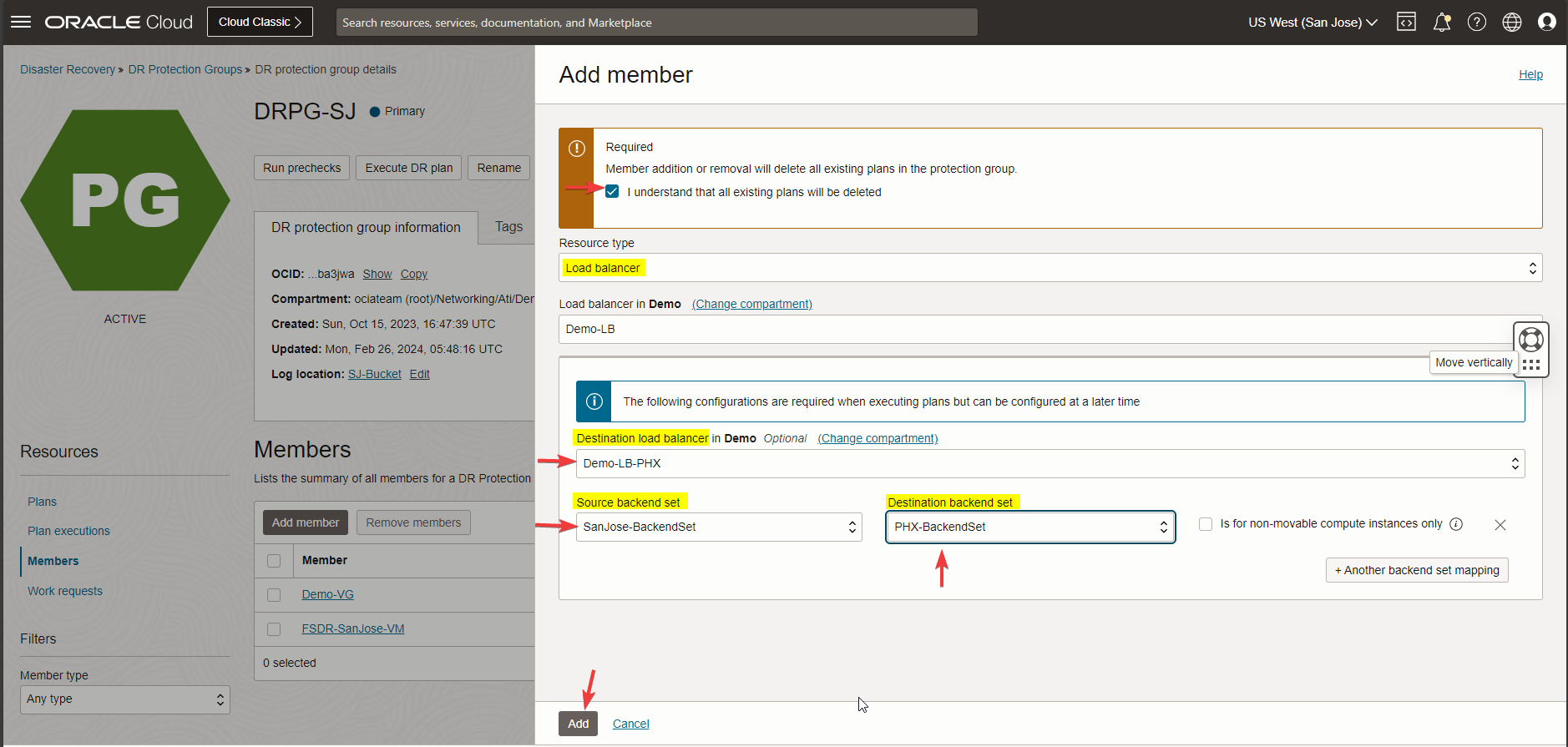
Task: Click info icon beside non-movable compute instances
Action: [1456, 524]
